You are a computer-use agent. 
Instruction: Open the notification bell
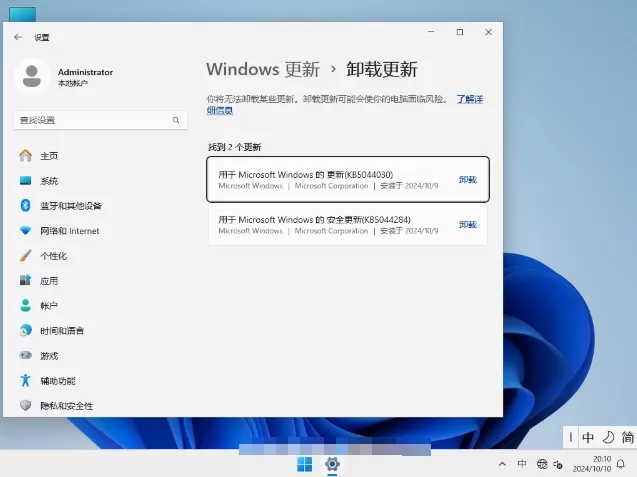(621, 464)
